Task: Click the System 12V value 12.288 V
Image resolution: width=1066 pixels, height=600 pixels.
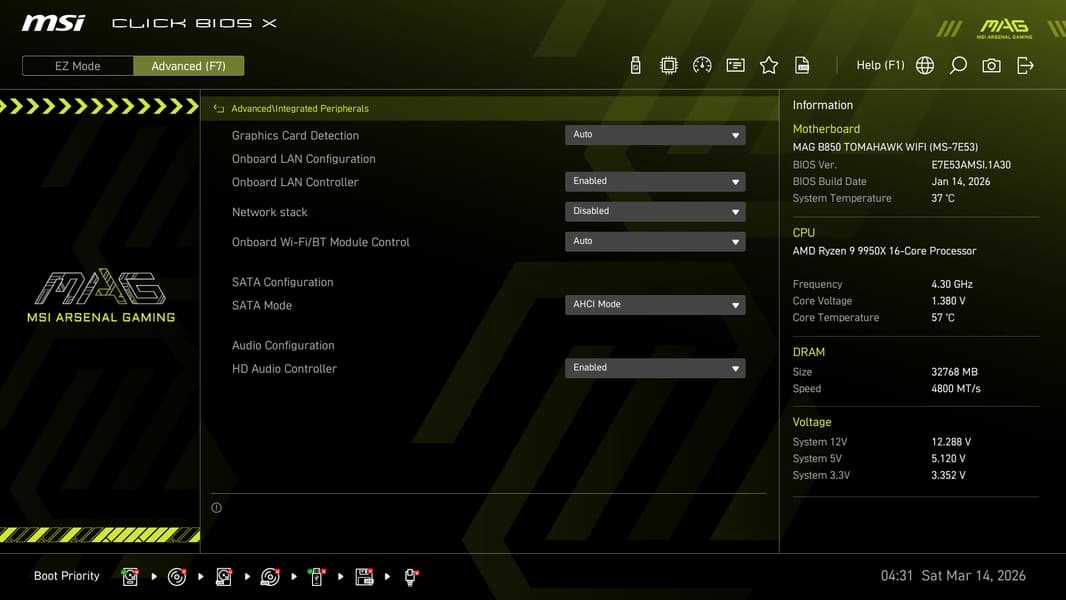Action: coord(951,442)
